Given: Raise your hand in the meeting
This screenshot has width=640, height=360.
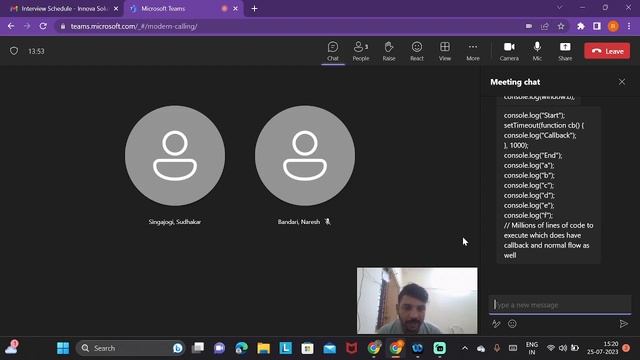Looking at the screenshot, I should (x=389, y=51).
